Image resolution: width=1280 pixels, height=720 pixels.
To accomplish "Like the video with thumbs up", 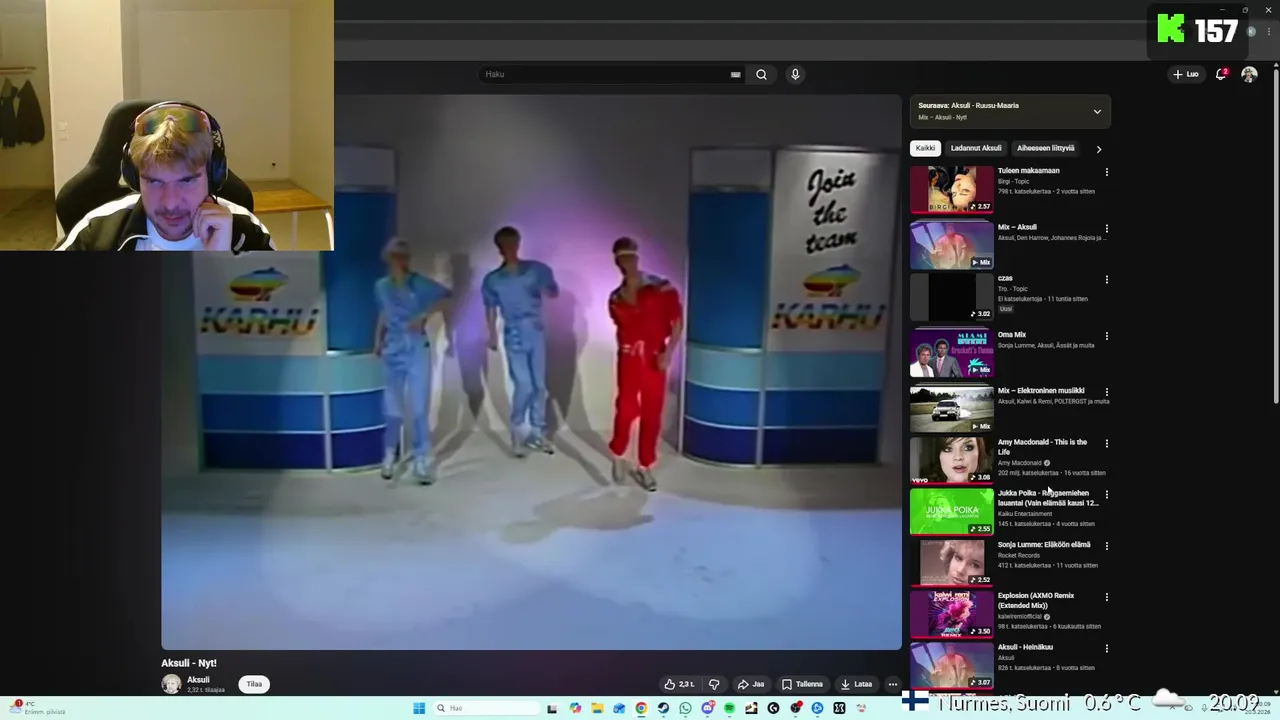I will [679, 684].
